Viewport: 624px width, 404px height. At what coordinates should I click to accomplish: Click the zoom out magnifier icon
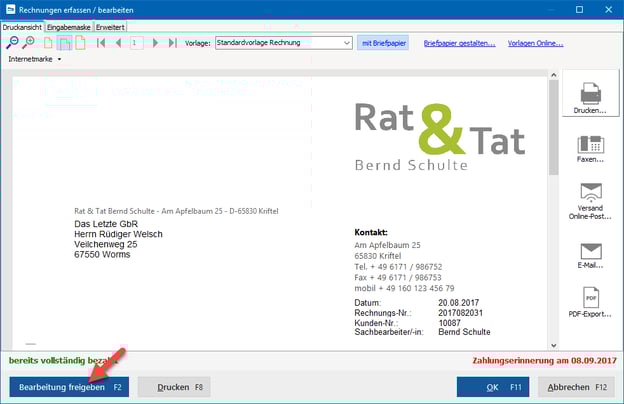11,43
